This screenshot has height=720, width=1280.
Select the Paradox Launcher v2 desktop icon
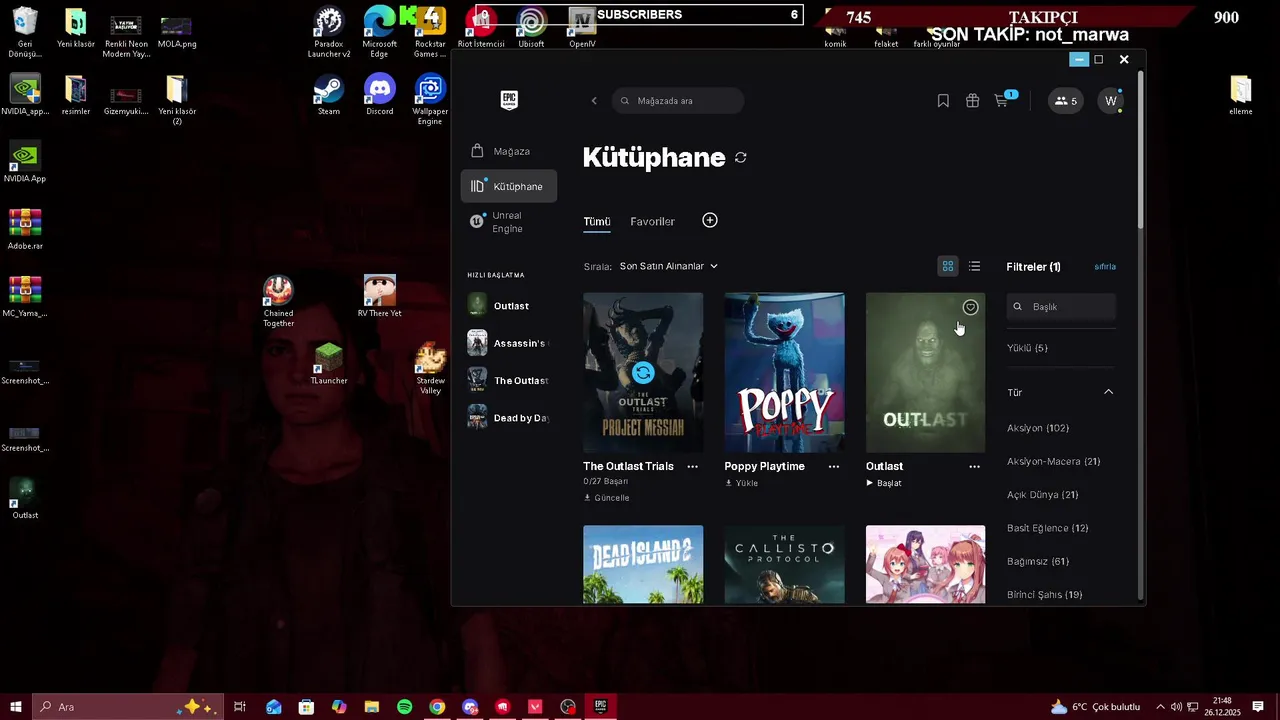tap(329, 33)
